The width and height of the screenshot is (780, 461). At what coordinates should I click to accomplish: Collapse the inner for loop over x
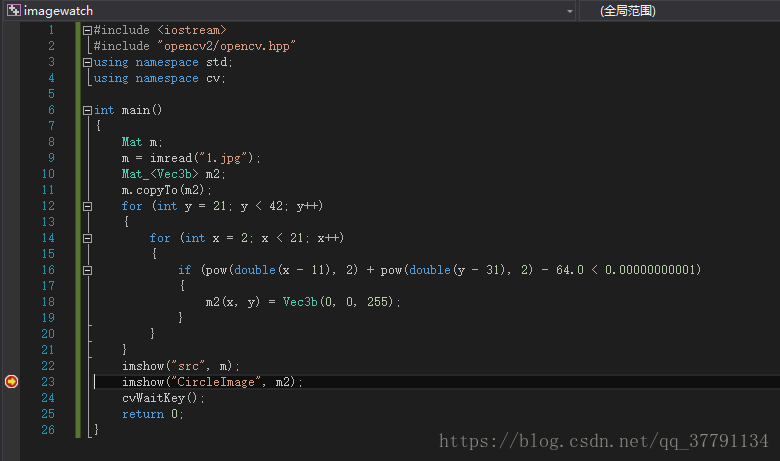pos(87,238)
